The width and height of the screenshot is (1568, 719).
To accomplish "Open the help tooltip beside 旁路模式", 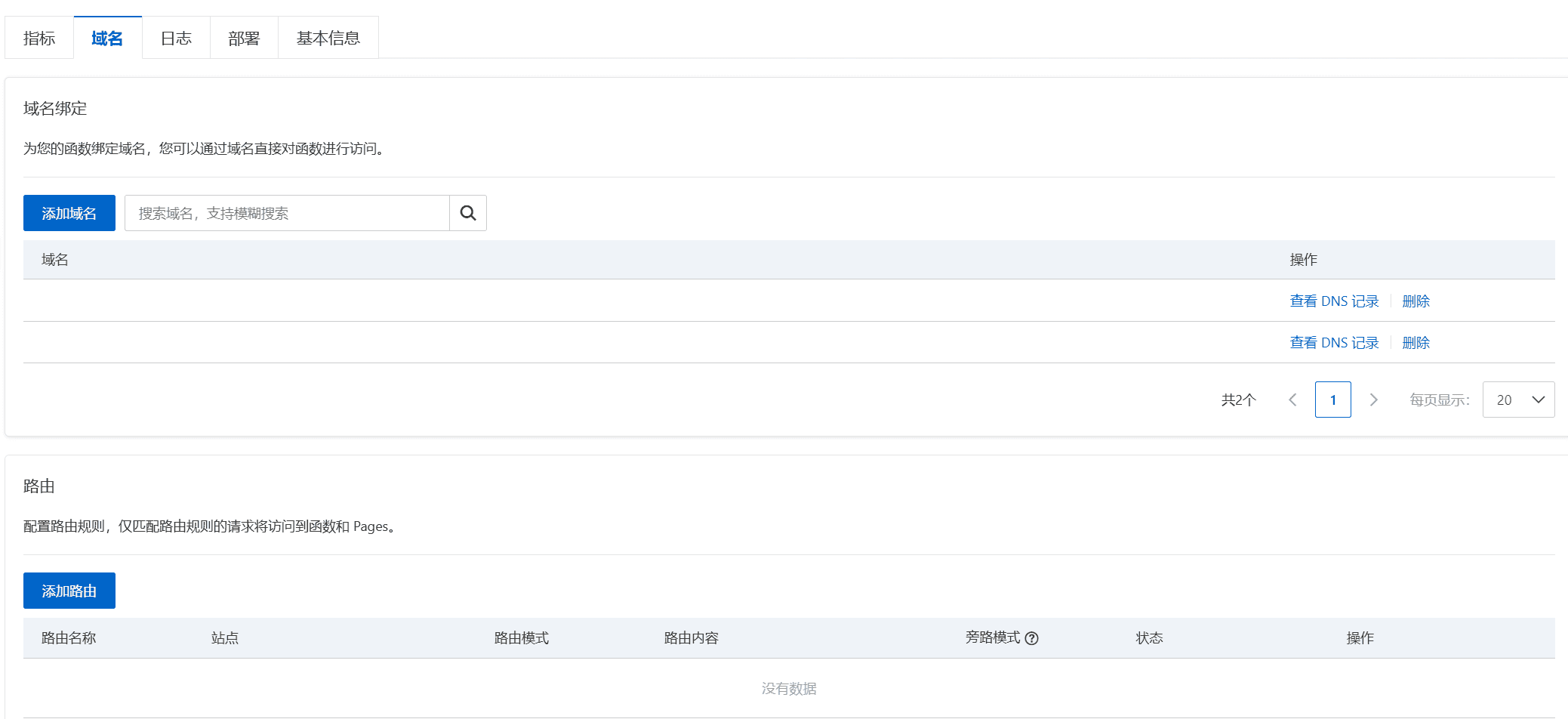I will (1033, 638).
